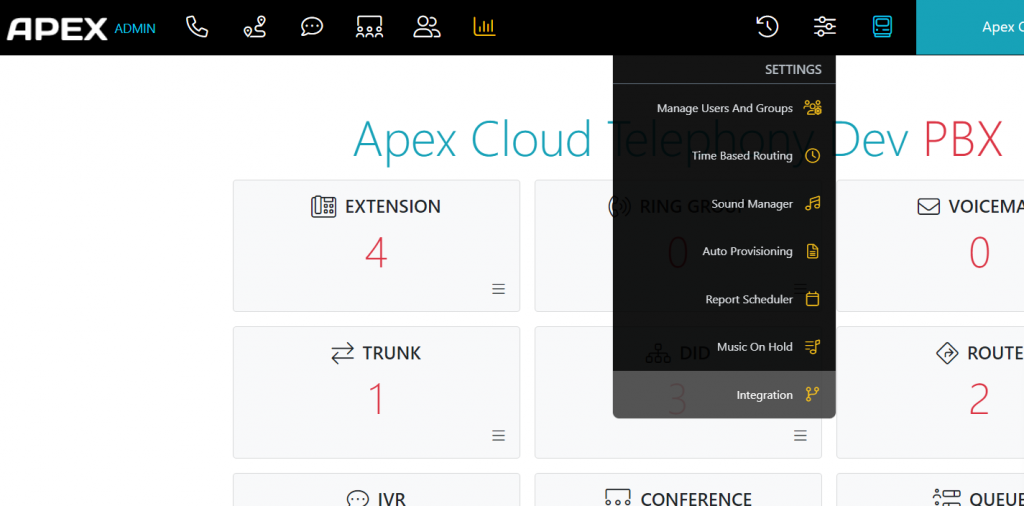This screenshot has height=506, width=1024.
Task: Click the Queue card list icon
Action: coord(948,499)
